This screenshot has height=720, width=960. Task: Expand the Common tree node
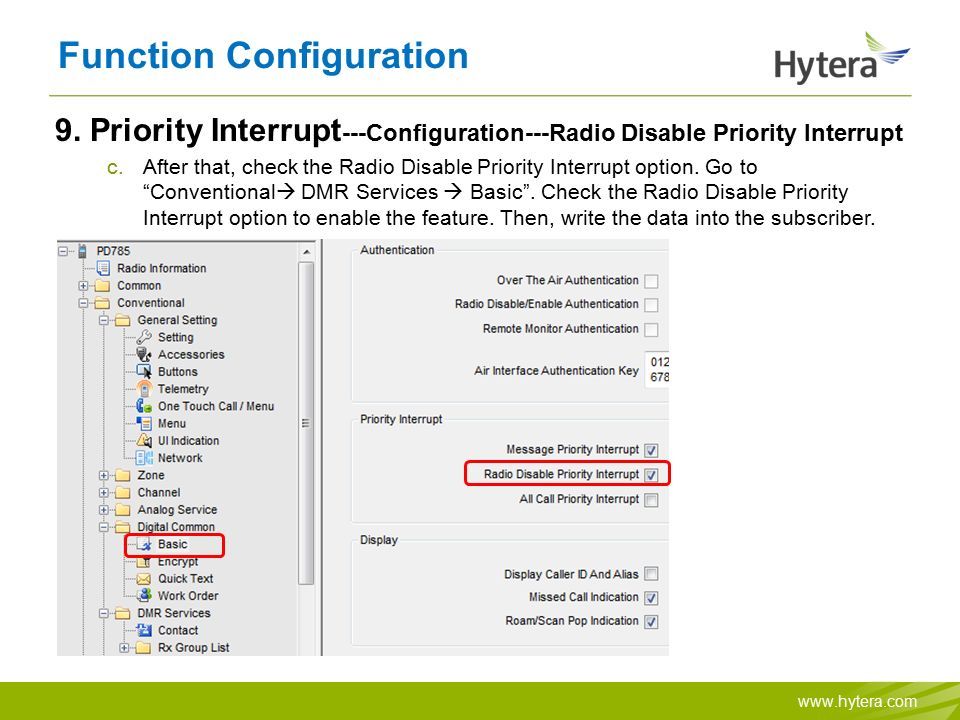click(83, 286)
